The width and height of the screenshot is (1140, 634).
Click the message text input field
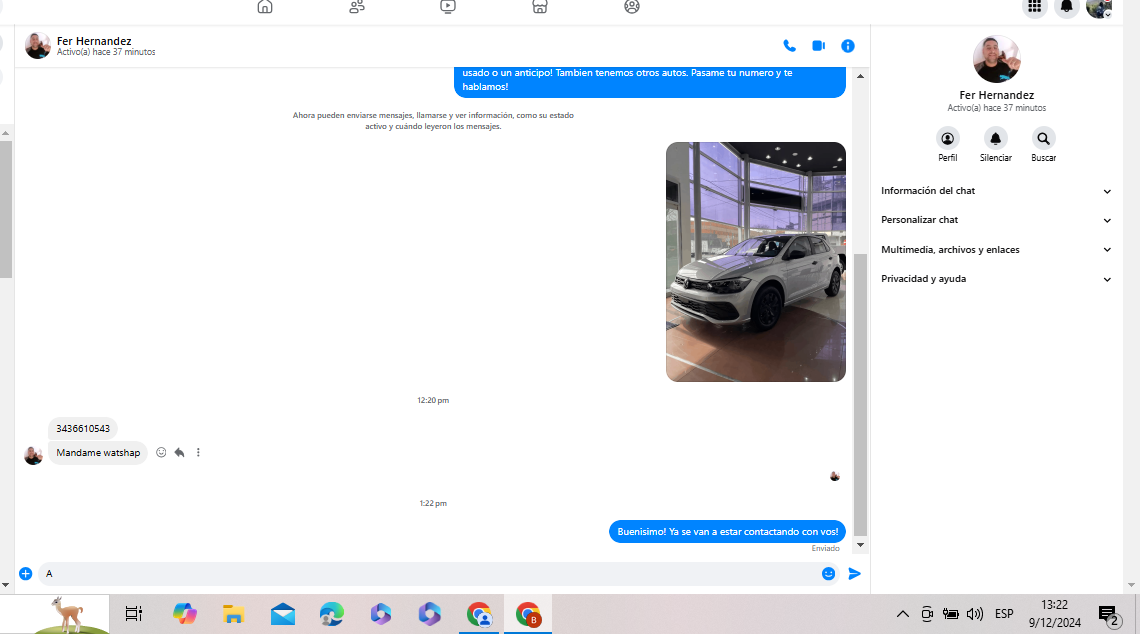[x=430, y=574]
